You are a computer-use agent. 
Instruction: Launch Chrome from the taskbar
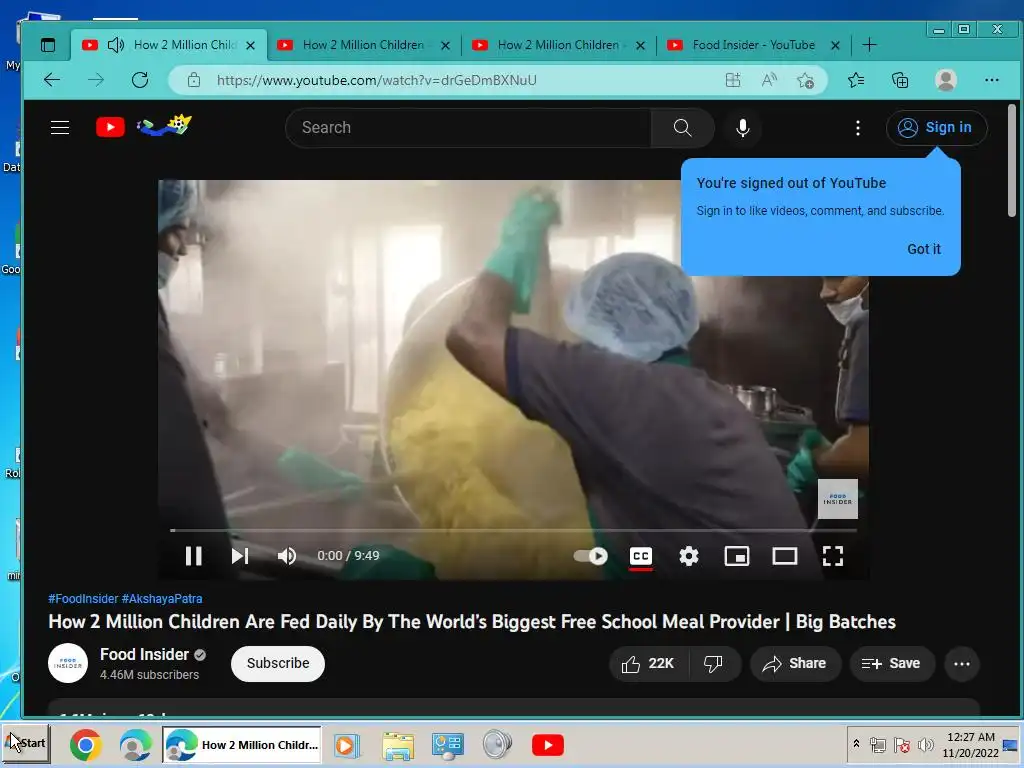(x=86, y=744)
